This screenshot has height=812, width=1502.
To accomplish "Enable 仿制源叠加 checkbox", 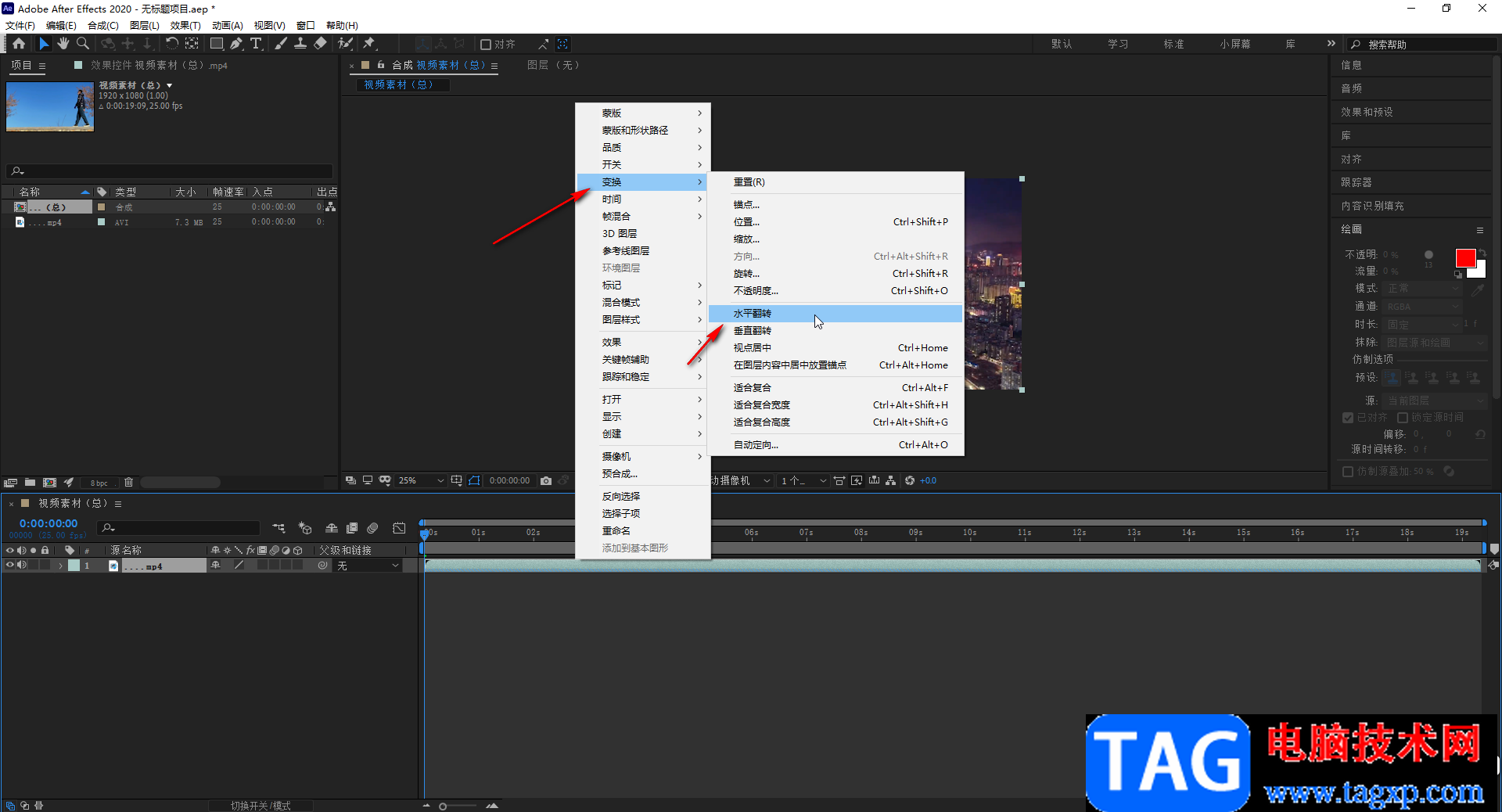I will (1348, 472).
